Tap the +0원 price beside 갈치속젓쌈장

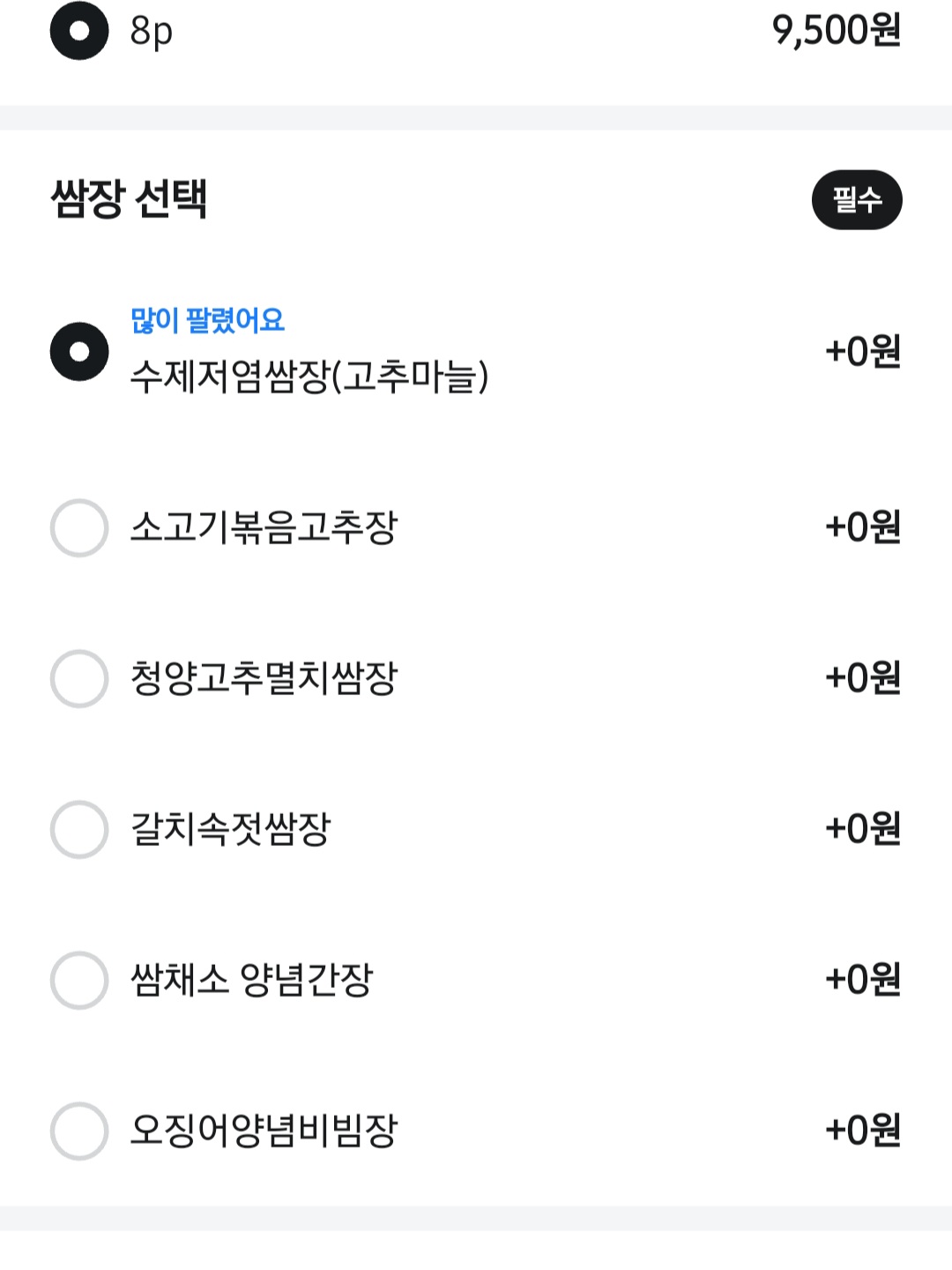coord(863,829)
